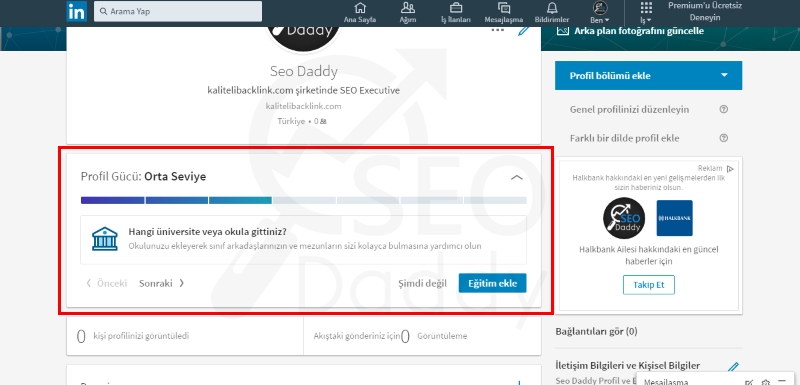The image size is (800, 385).
Task: Click Şimdi değil button
Action: [x=422, y=284]
